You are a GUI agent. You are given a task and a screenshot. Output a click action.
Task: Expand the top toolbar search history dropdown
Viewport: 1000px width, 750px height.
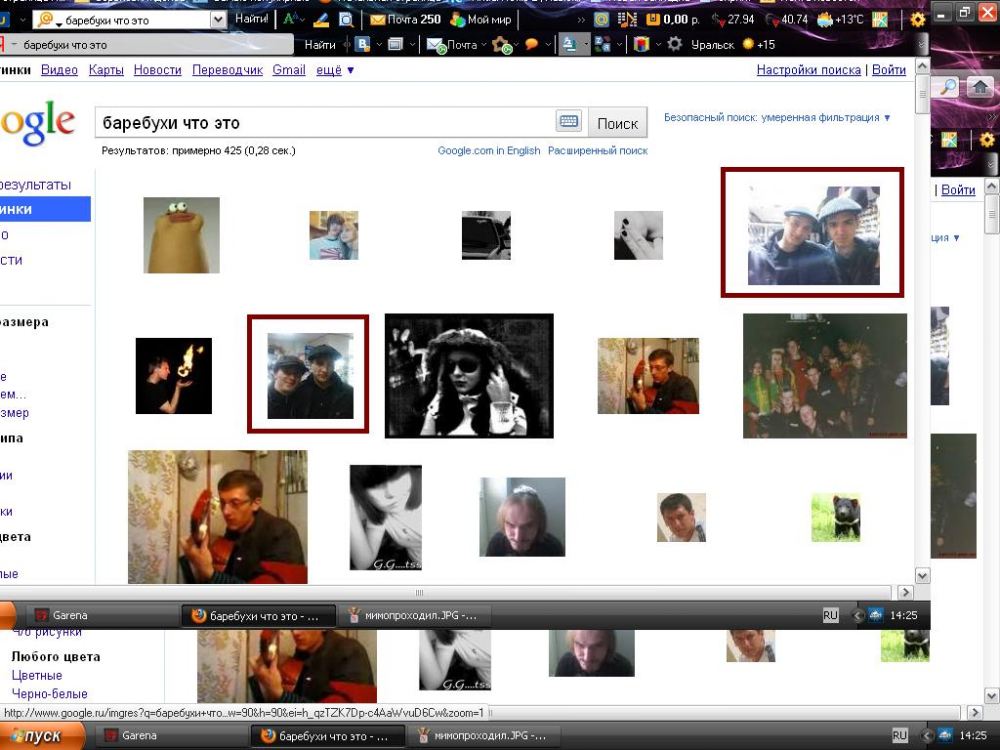tap(218, 19)
